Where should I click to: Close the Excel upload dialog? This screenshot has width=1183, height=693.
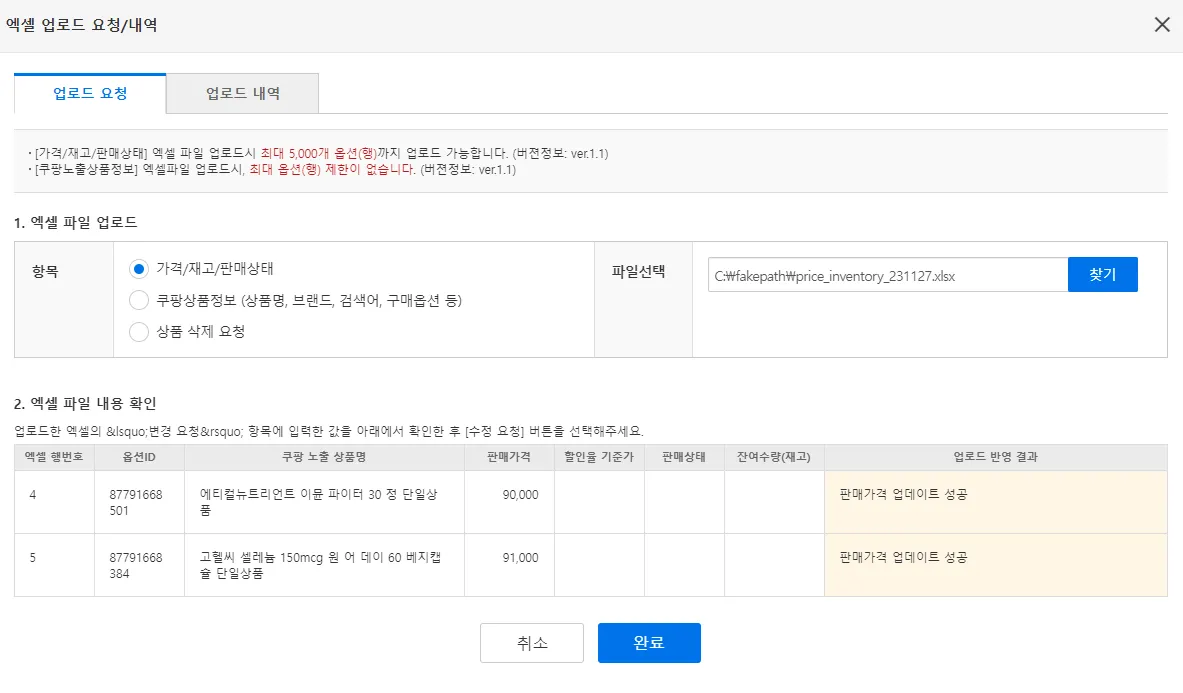pyautogui.click(x=1161, y=25)
